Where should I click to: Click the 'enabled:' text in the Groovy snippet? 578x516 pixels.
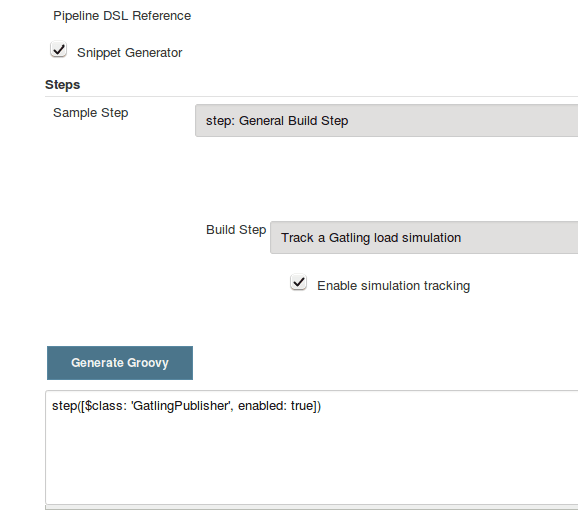tap(262, 406)
